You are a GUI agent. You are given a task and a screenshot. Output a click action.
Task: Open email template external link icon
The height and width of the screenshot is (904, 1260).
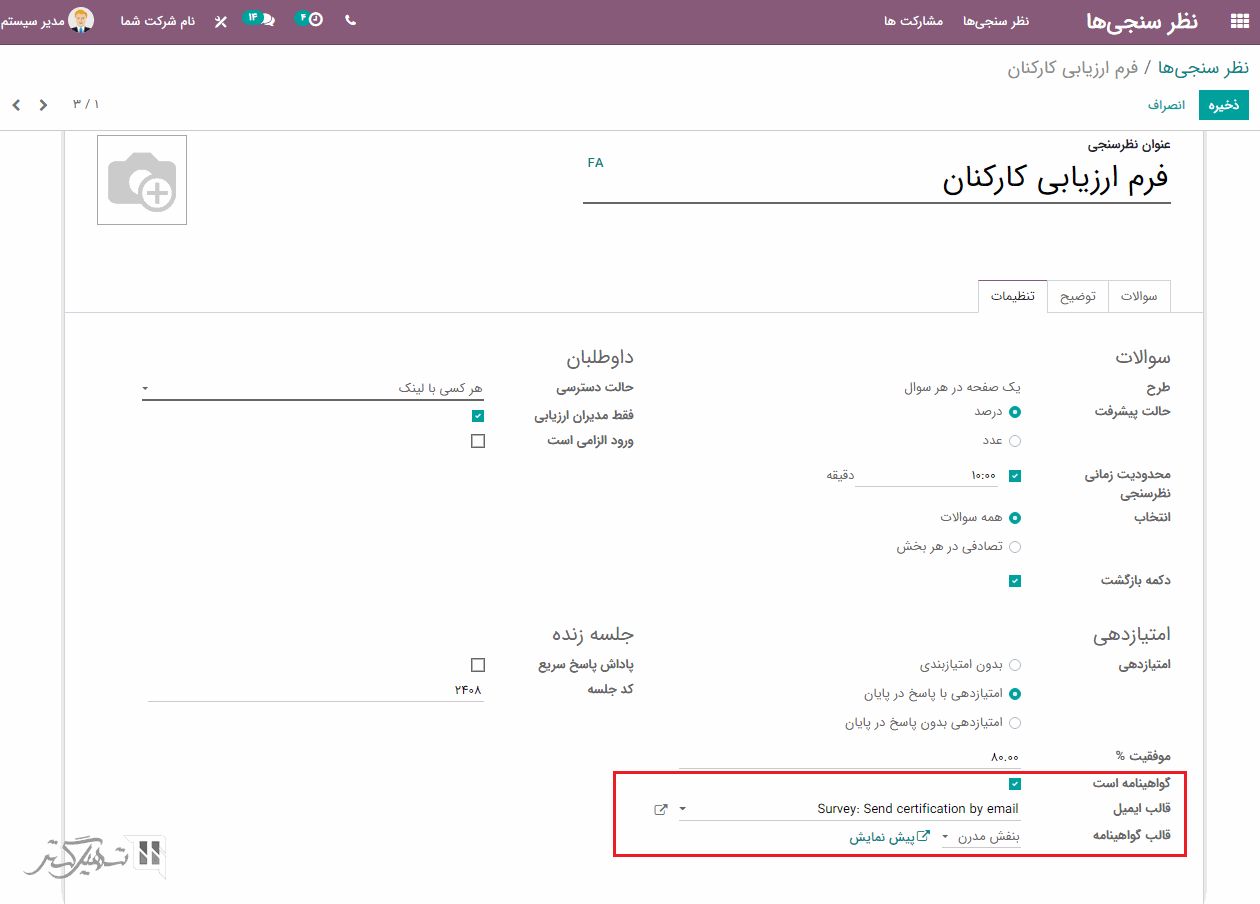[660, 809]
